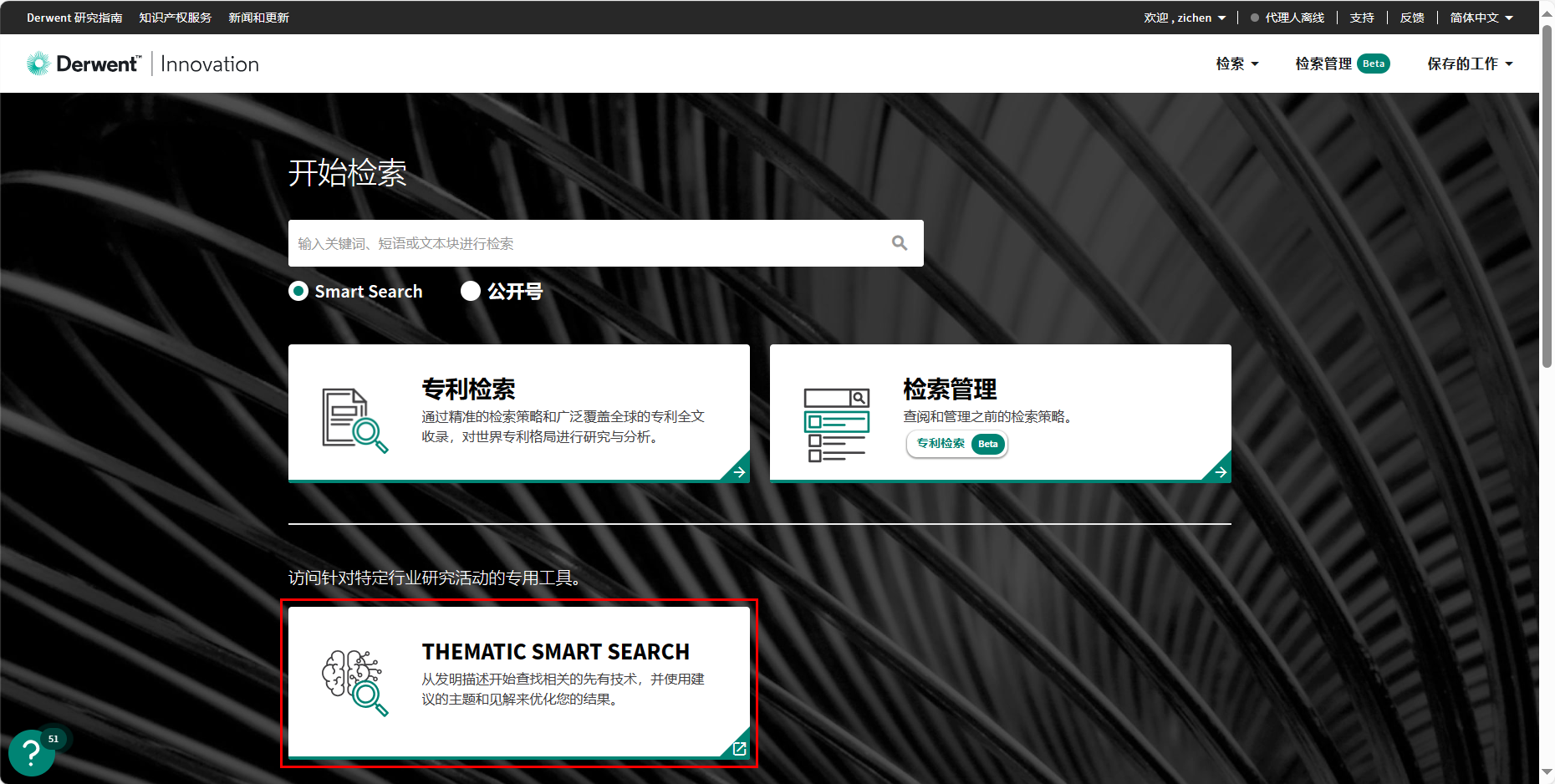Select the Smart Search radio button
This screenshot has height=784, width=1555.
click(x=298, y=291)
